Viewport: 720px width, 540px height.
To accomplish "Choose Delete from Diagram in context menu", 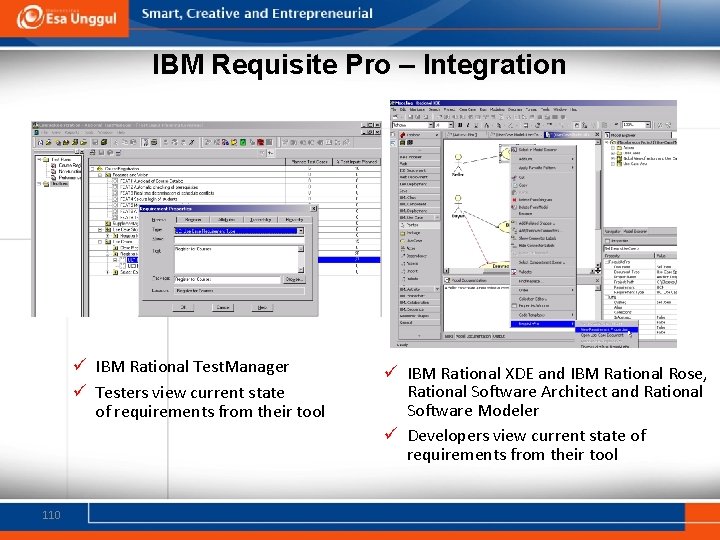I will pyautogui.click(x=543, y=200).
